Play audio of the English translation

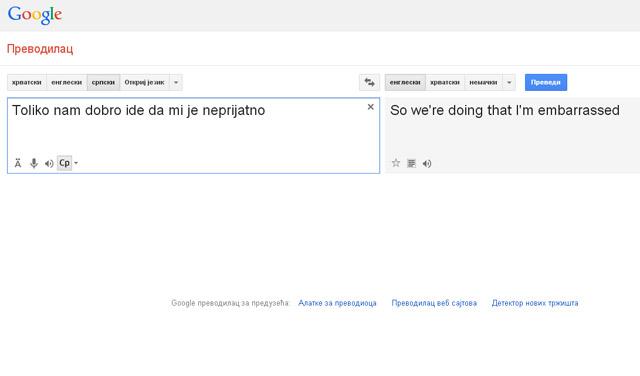click(427, 164)
